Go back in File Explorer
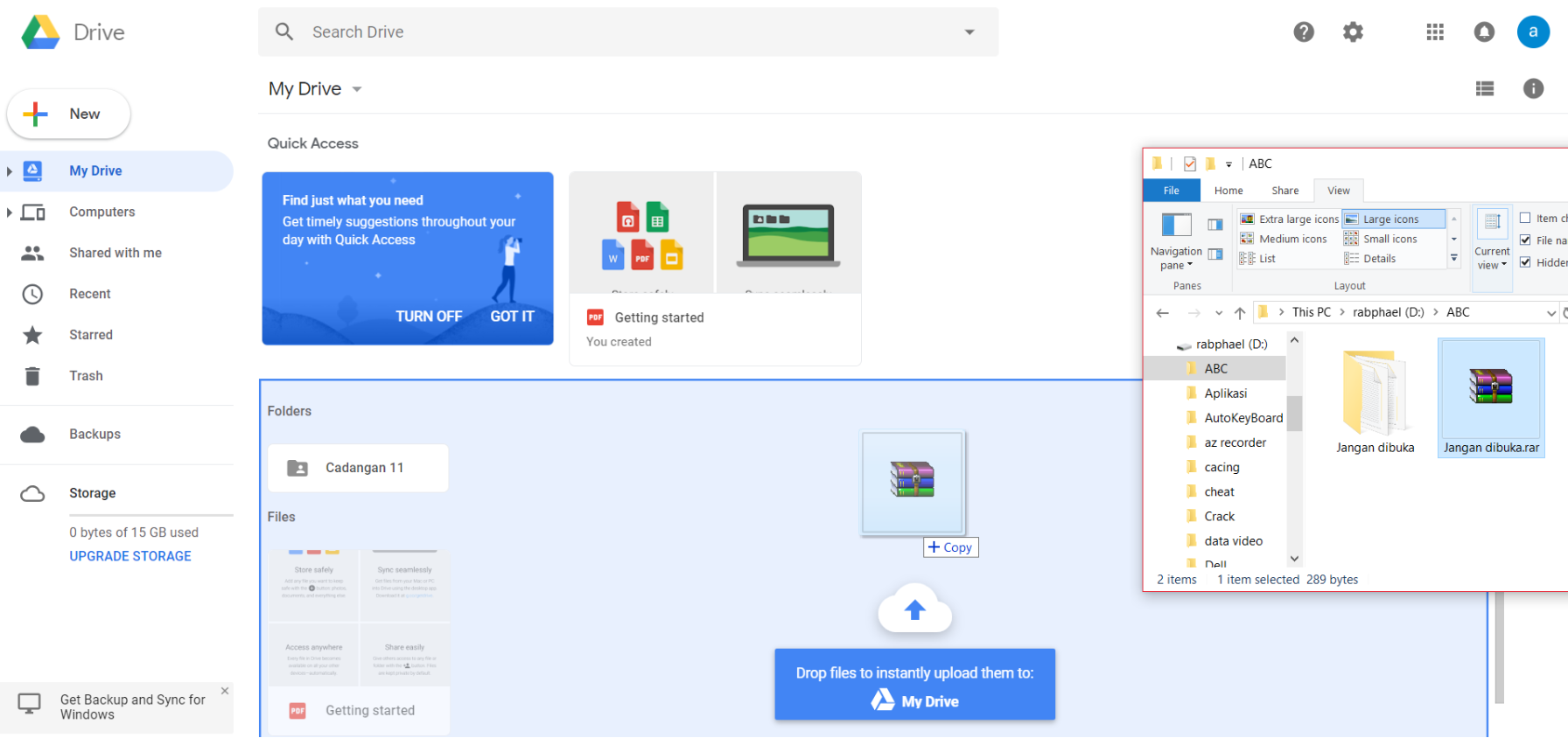This screenshot has height=738, width=1568. [x=1162, y=313]
